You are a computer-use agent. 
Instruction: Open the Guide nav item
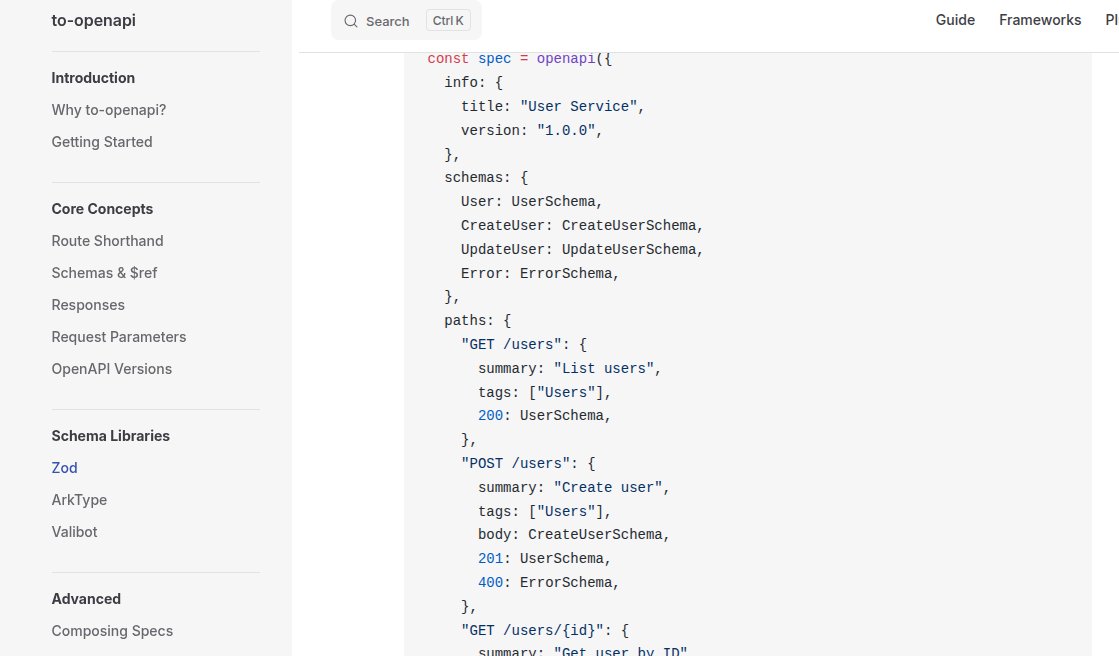(x=955, y=20)
